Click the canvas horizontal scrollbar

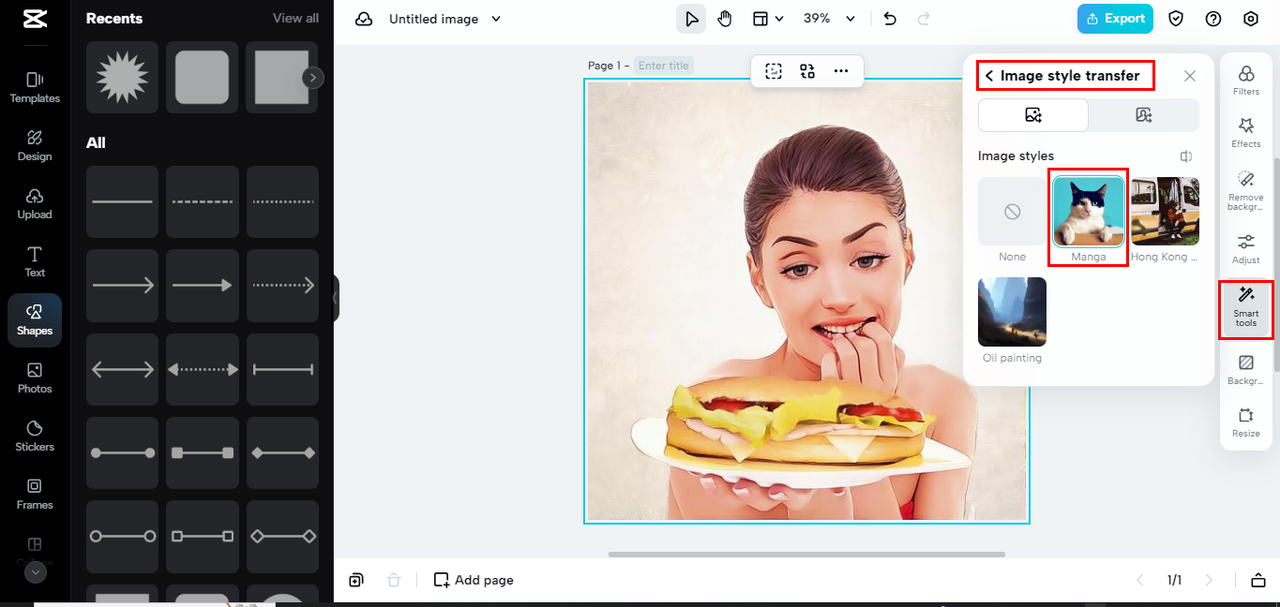click(x=807, y=554)
